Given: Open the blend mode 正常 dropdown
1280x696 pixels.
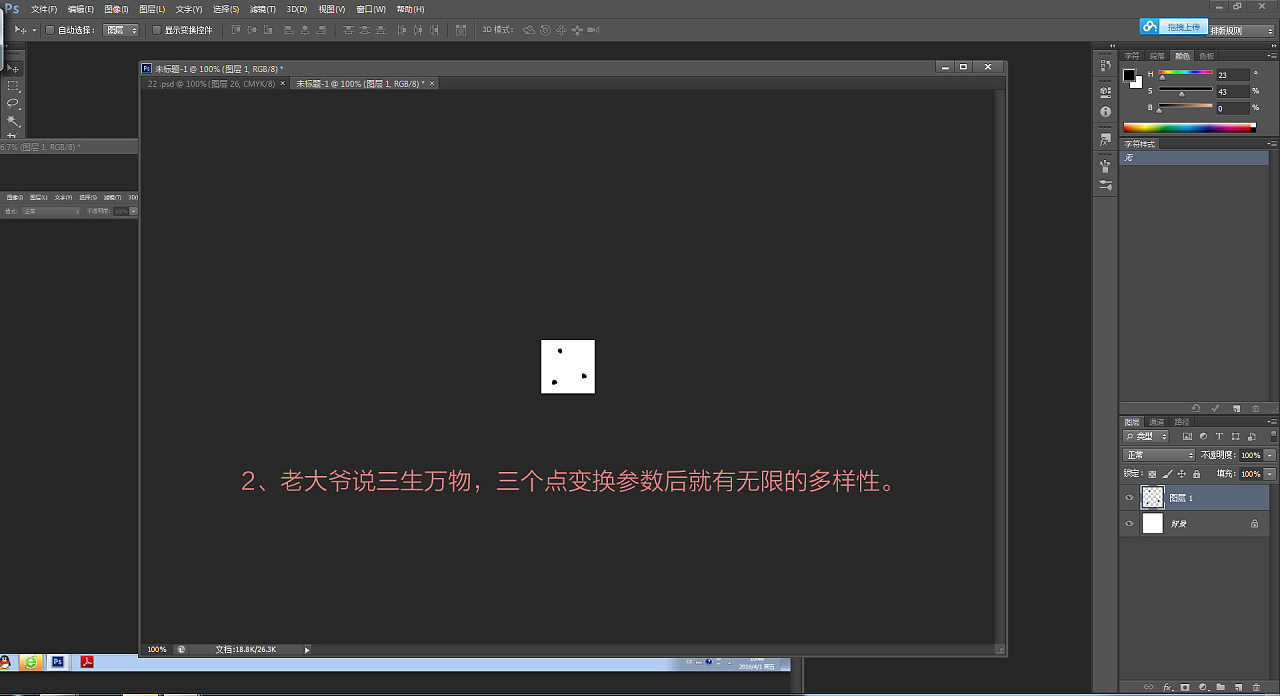Looking at the screenshot, I should pos(1159,455).
